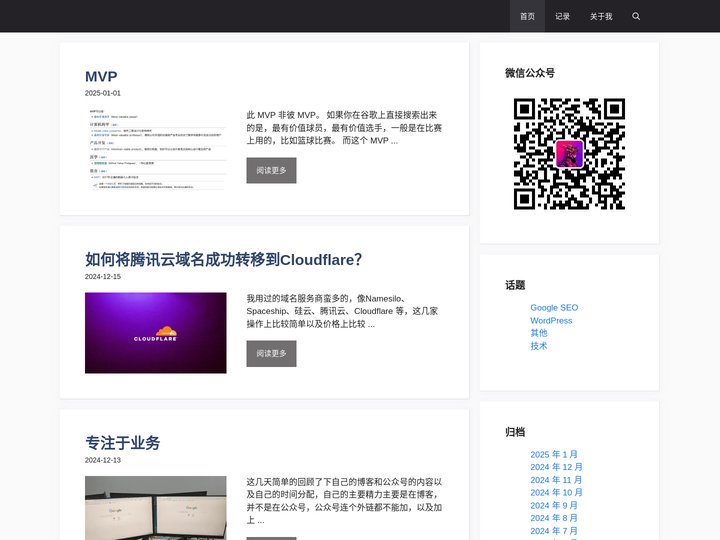
Task: Click the 微信公众号 widget heading
Action: coord(530,73)
